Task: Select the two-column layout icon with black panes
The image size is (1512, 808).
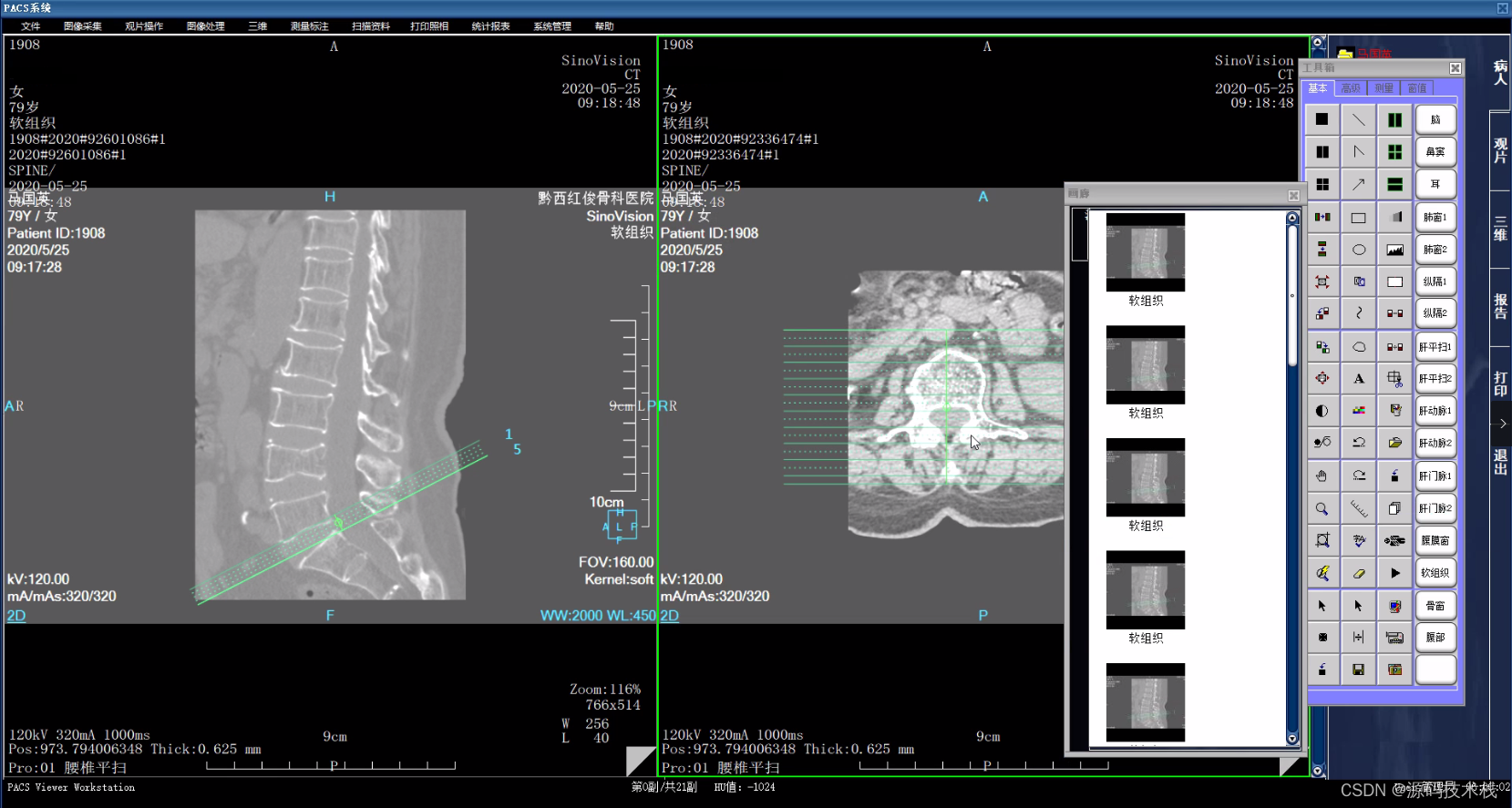Action: point(1322,152)
